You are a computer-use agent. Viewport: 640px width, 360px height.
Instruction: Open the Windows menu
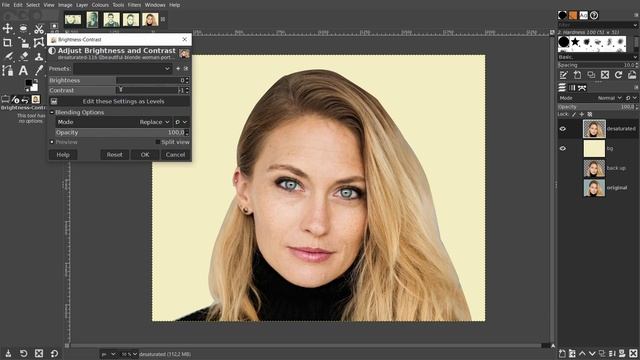click(x=155, y=5)
